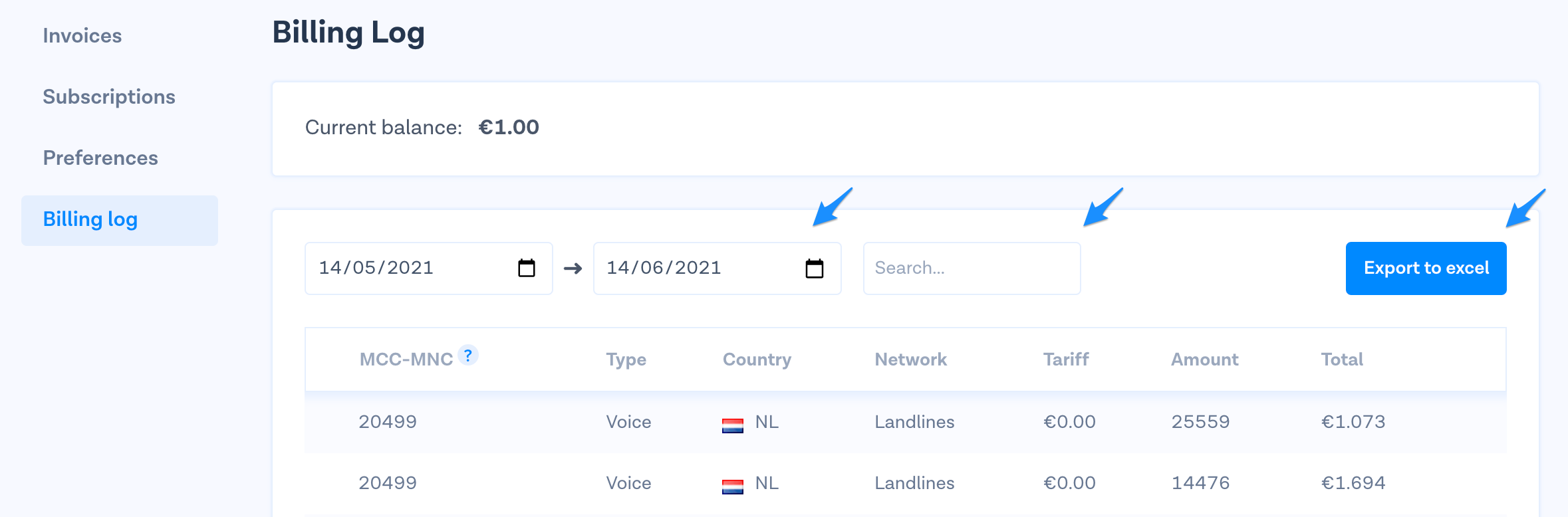Image resolution: width=1568 pixels, height=517 pixels.
Task: Open the Invoices section
Action: point(82,36)
